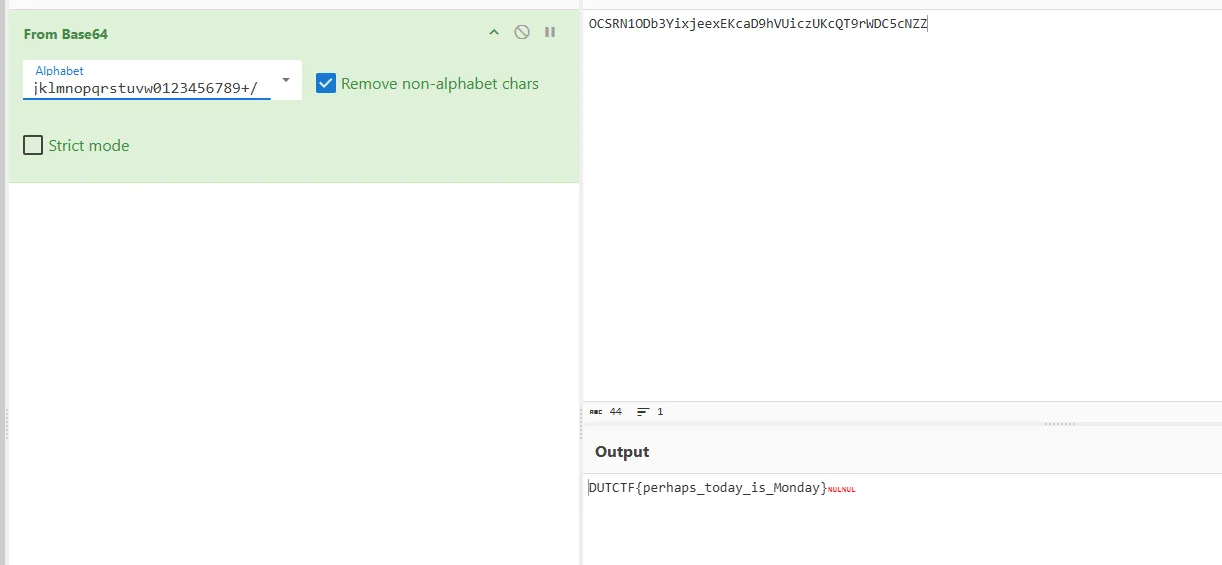Disable the From Base64 operation
Image resolution: width=1222 pixels, height=565 pixels.
pos(522,33)
